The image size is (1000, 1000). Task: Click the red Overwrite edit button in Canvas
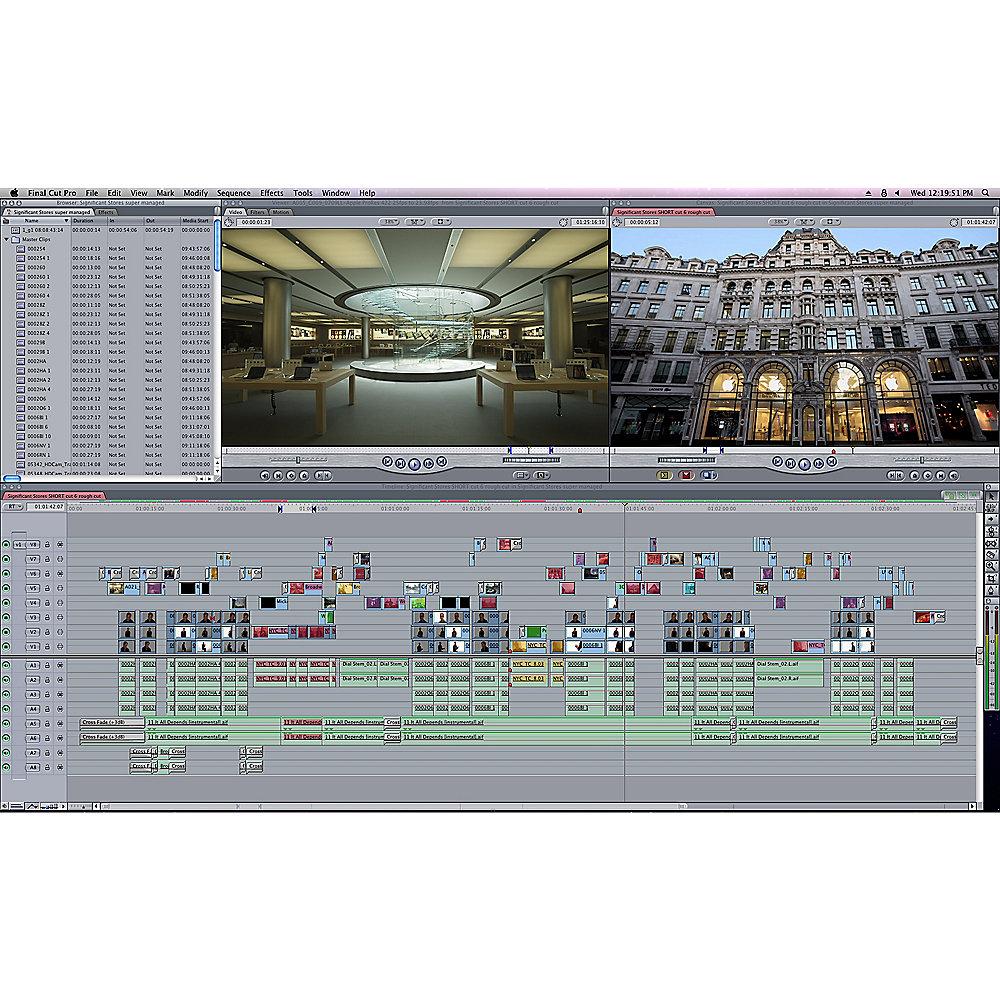tap(686, 475)
